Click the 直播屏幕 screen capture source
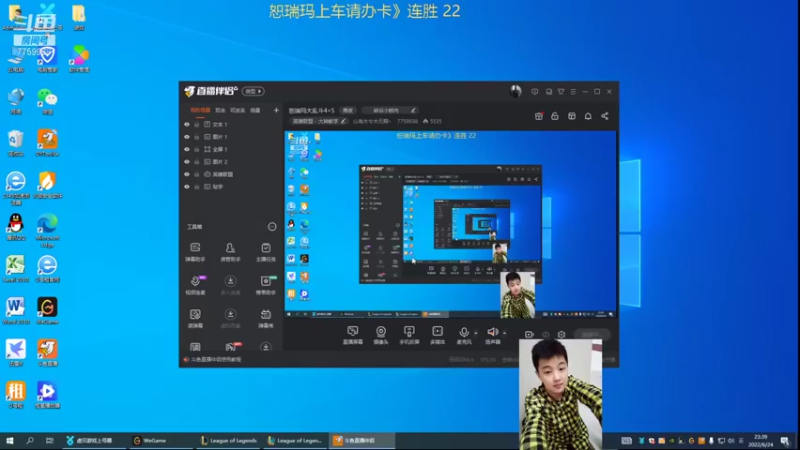 coord(353,335)
